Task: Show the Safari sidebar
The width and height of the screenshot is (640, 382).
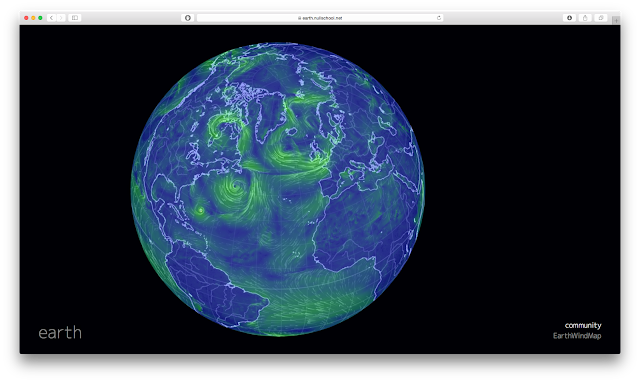Action: point(75,18)
